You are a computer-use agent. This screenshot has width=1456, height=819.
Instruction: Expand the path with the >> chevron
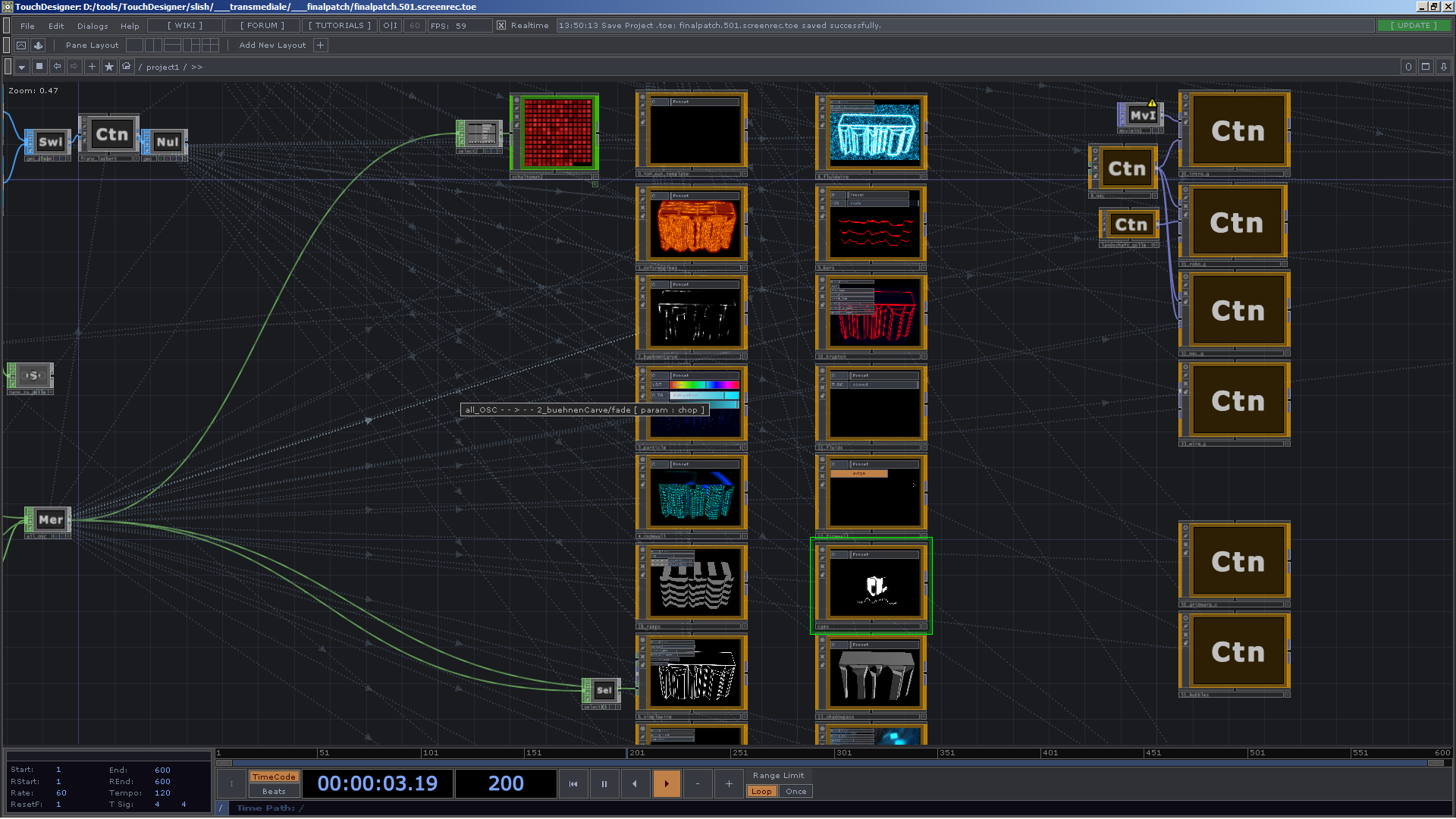pos(197,67)
